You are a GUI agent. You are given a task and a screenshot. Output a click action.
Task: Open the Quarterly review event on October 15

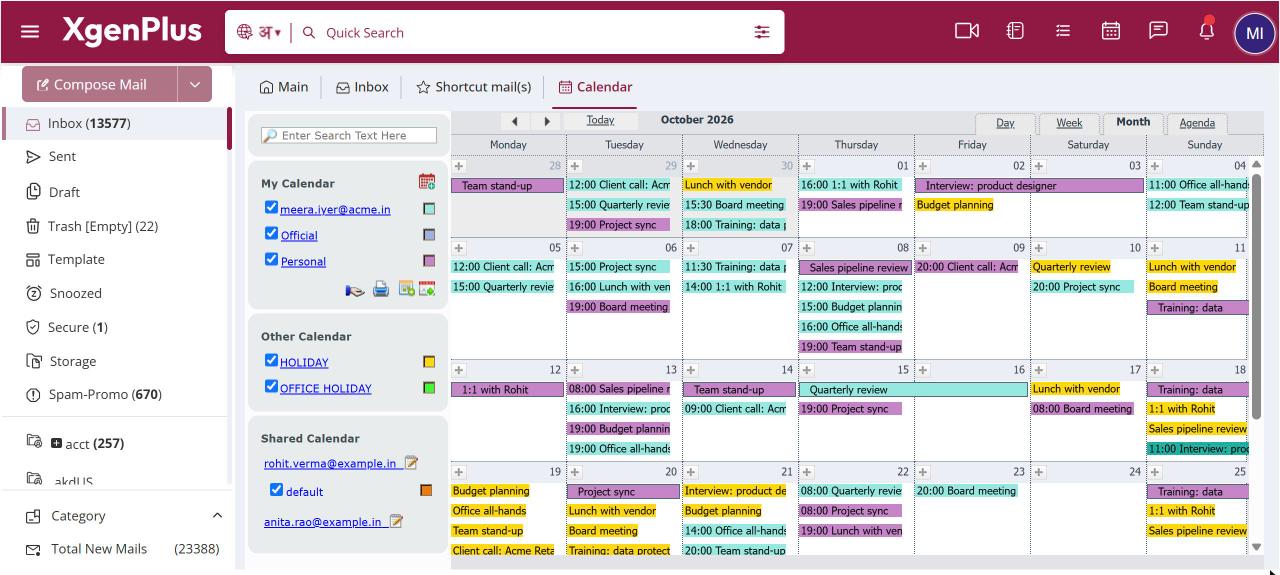click(x=913, y=389)
